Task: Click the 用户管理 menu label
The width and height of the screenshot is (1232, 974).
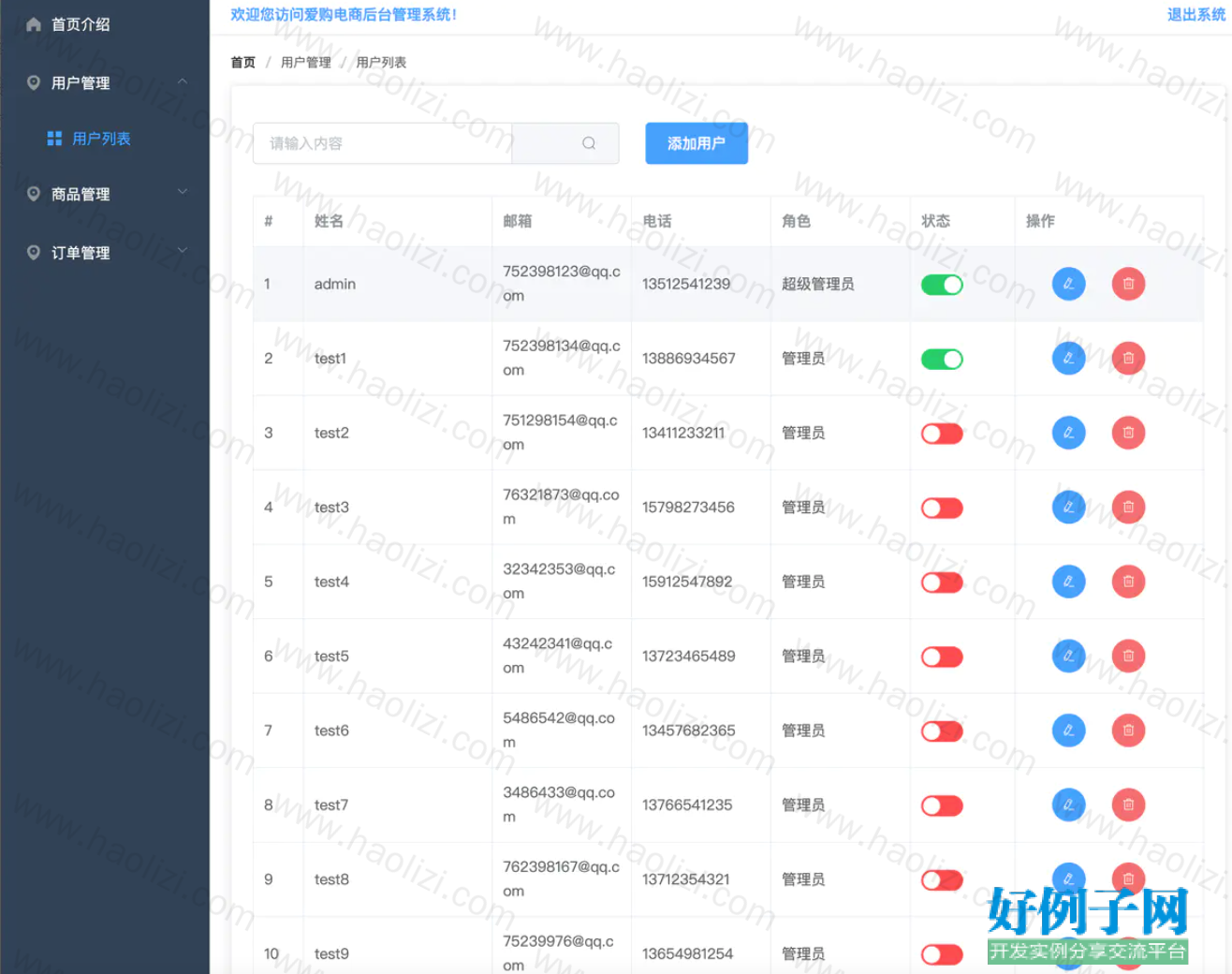Action: 81,82
